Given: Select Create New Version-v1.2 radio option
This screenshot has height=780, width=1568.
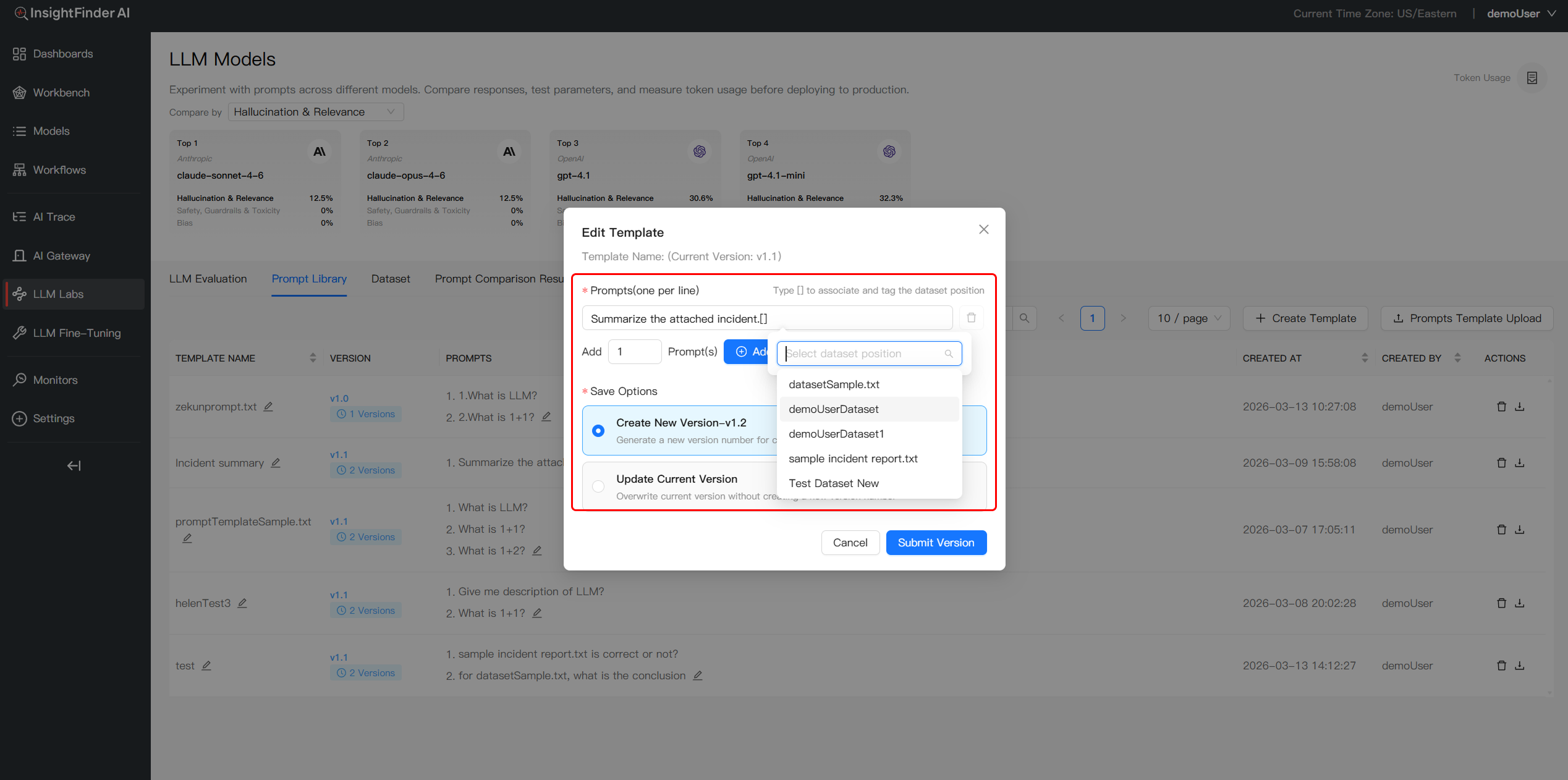Looking at the screenshot, I should (x=598, y=431).
